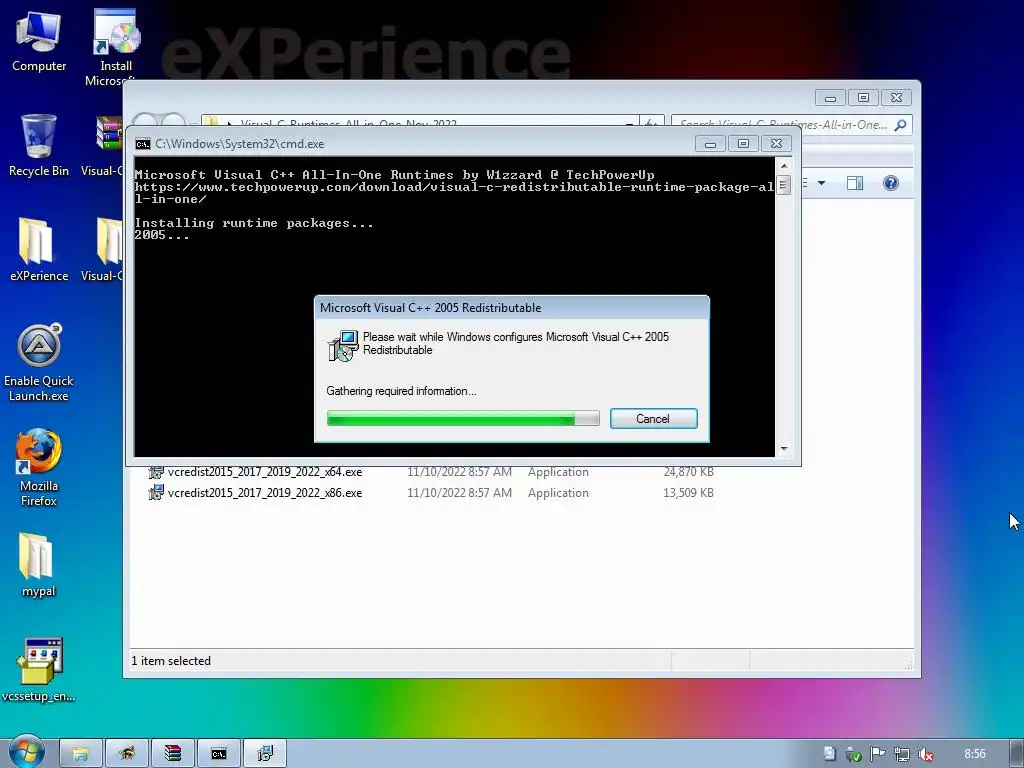Click the x64 vcredist file icon

click(x=155, y=472)
